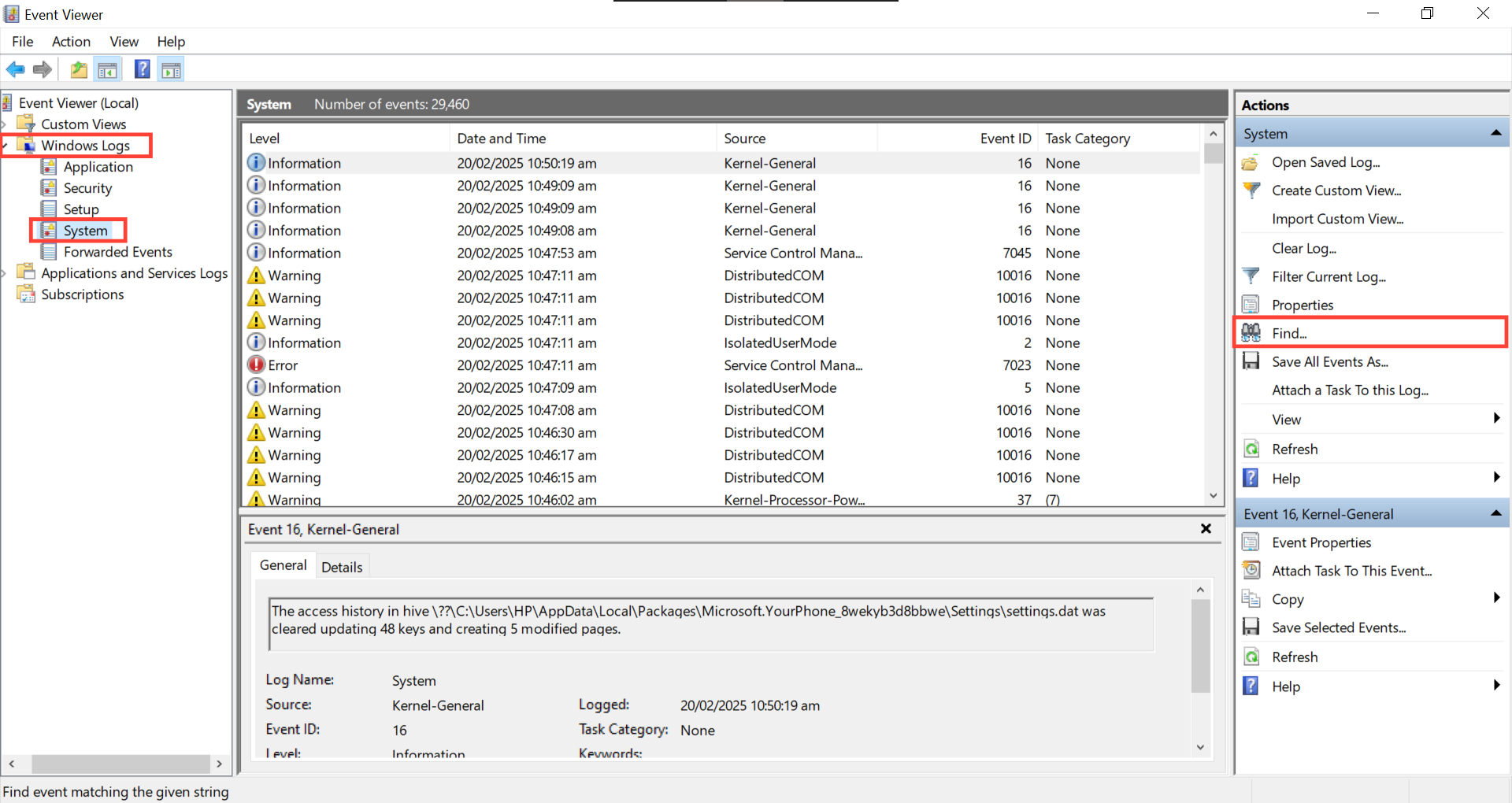Close the event preview pane

[x=1206, y=529]
